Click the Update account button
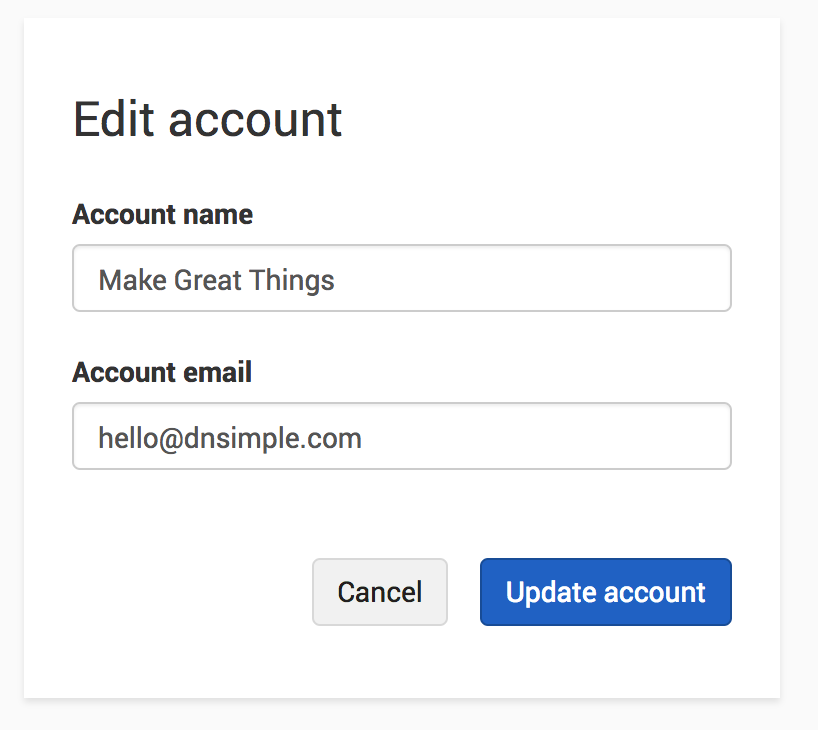Screen dimensions: 818x730 [605, 592]
